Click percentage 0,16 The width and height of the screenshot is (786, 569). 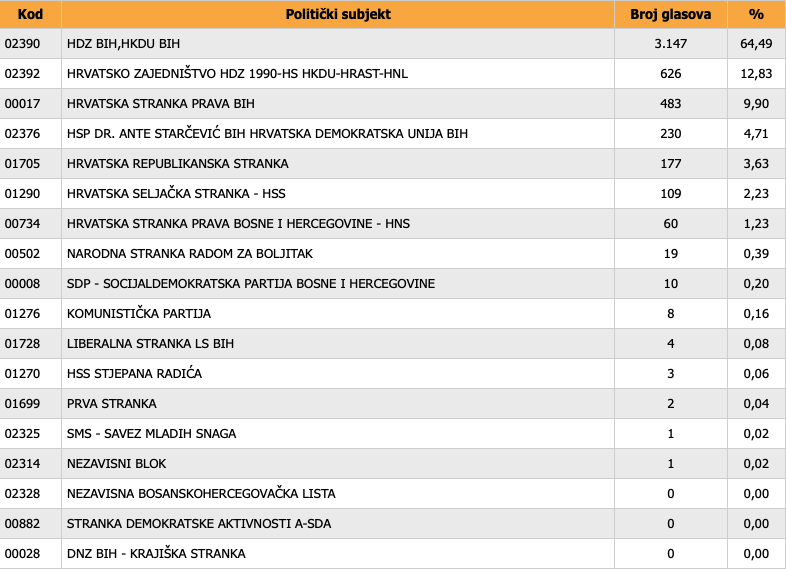click(x=756, y=314)
